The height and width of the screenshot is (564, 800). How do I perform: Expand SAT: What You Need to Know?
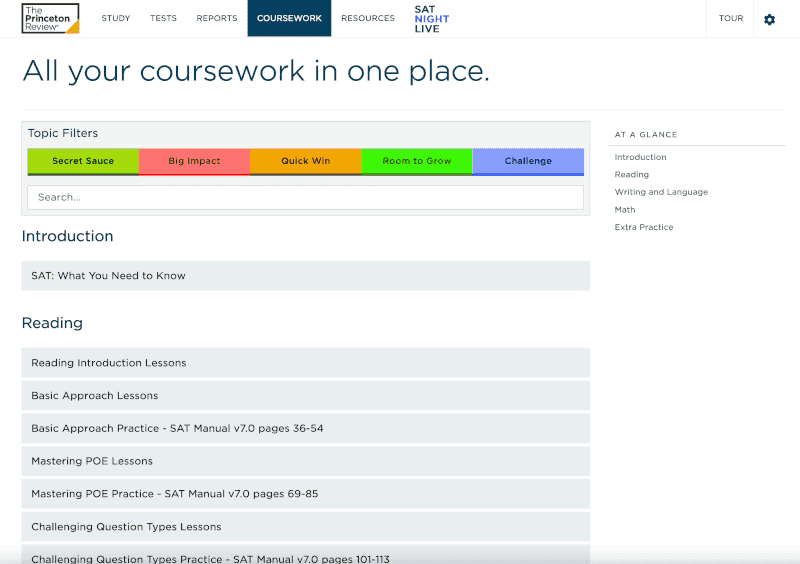tap(305, 276)
